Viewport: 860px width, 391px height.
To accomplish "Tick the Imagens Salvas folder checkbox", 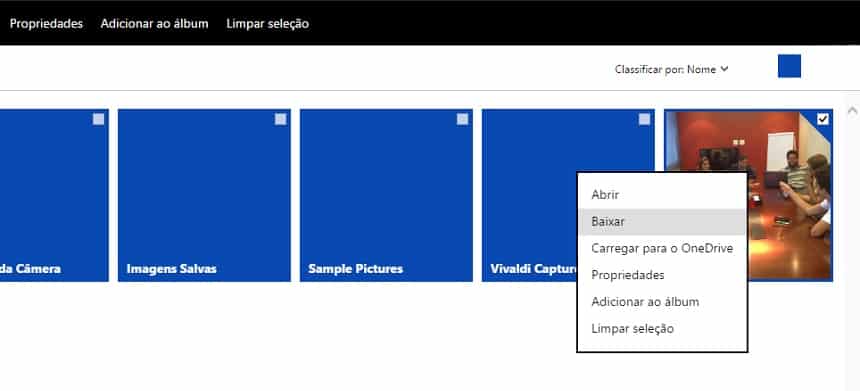I will click(x=280, y=119).
